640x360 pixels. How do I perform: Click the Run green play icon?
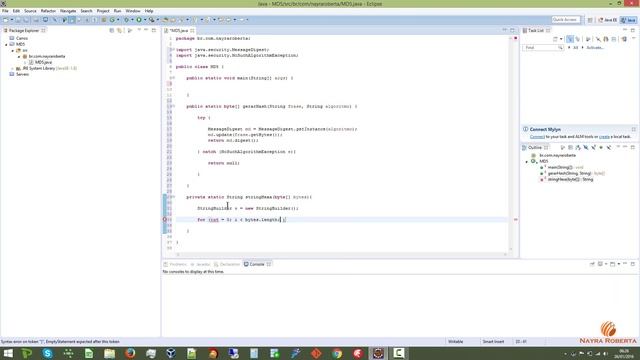[x=138, y=20]
